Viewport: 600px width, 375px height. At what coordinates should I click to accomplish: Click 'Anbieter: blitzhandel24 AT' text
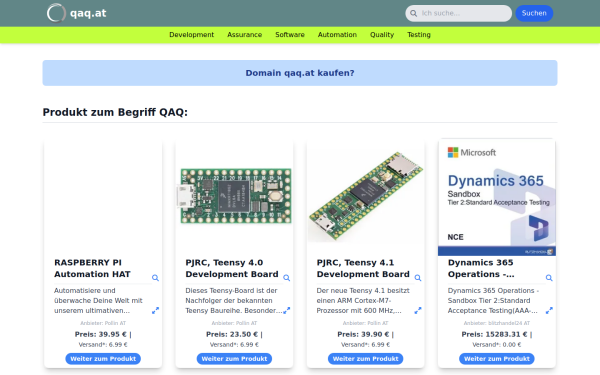tap(497, 323)
